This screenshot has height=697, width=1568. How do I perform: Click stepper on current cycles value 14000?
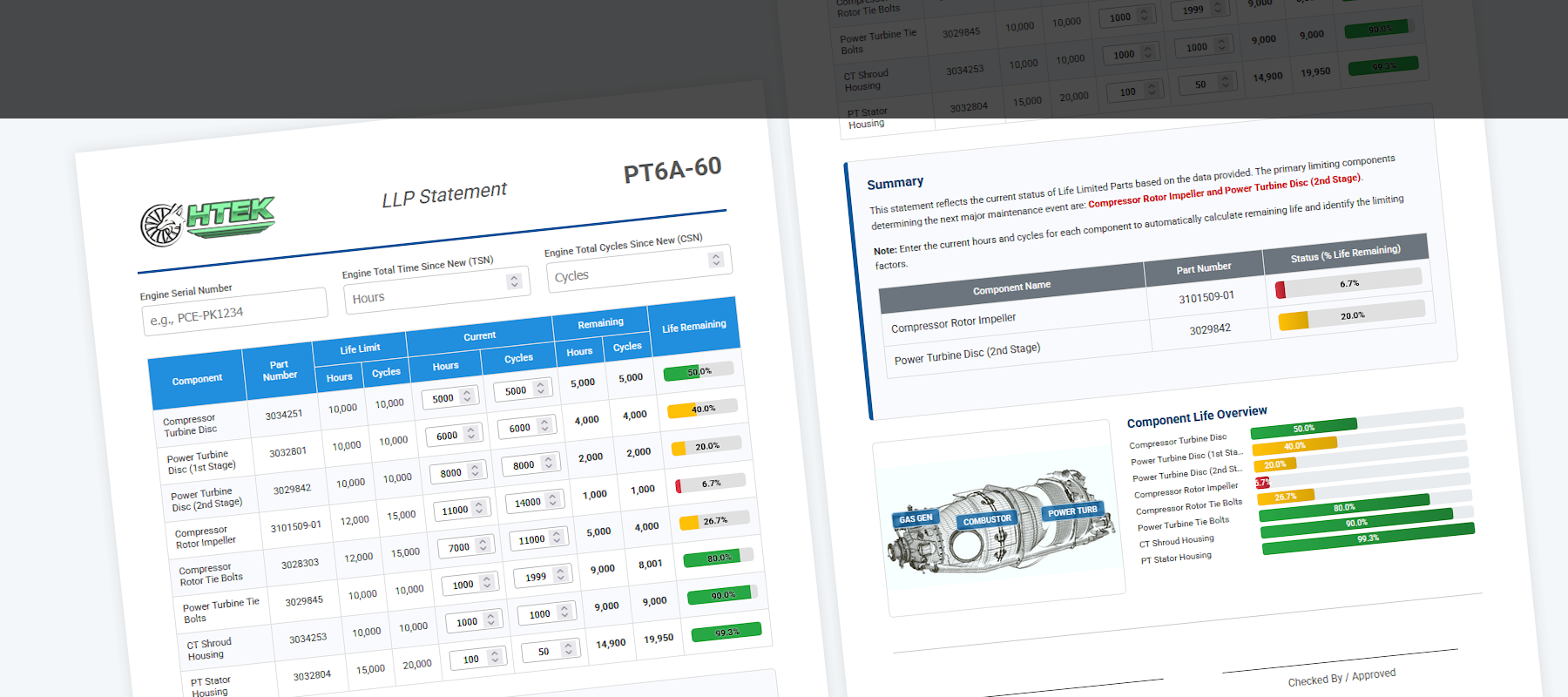coord(553,499)
